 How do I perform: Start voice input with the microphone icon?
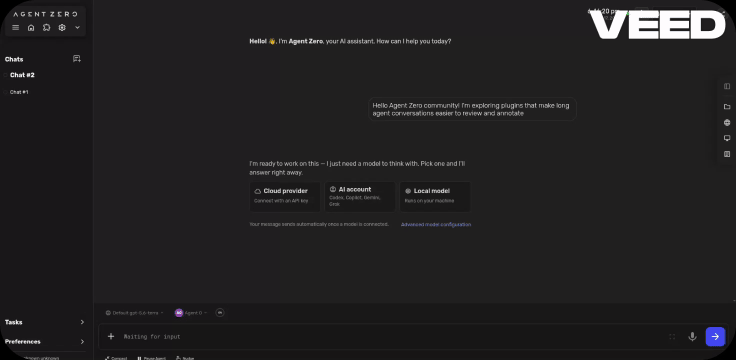click(692, 337)
